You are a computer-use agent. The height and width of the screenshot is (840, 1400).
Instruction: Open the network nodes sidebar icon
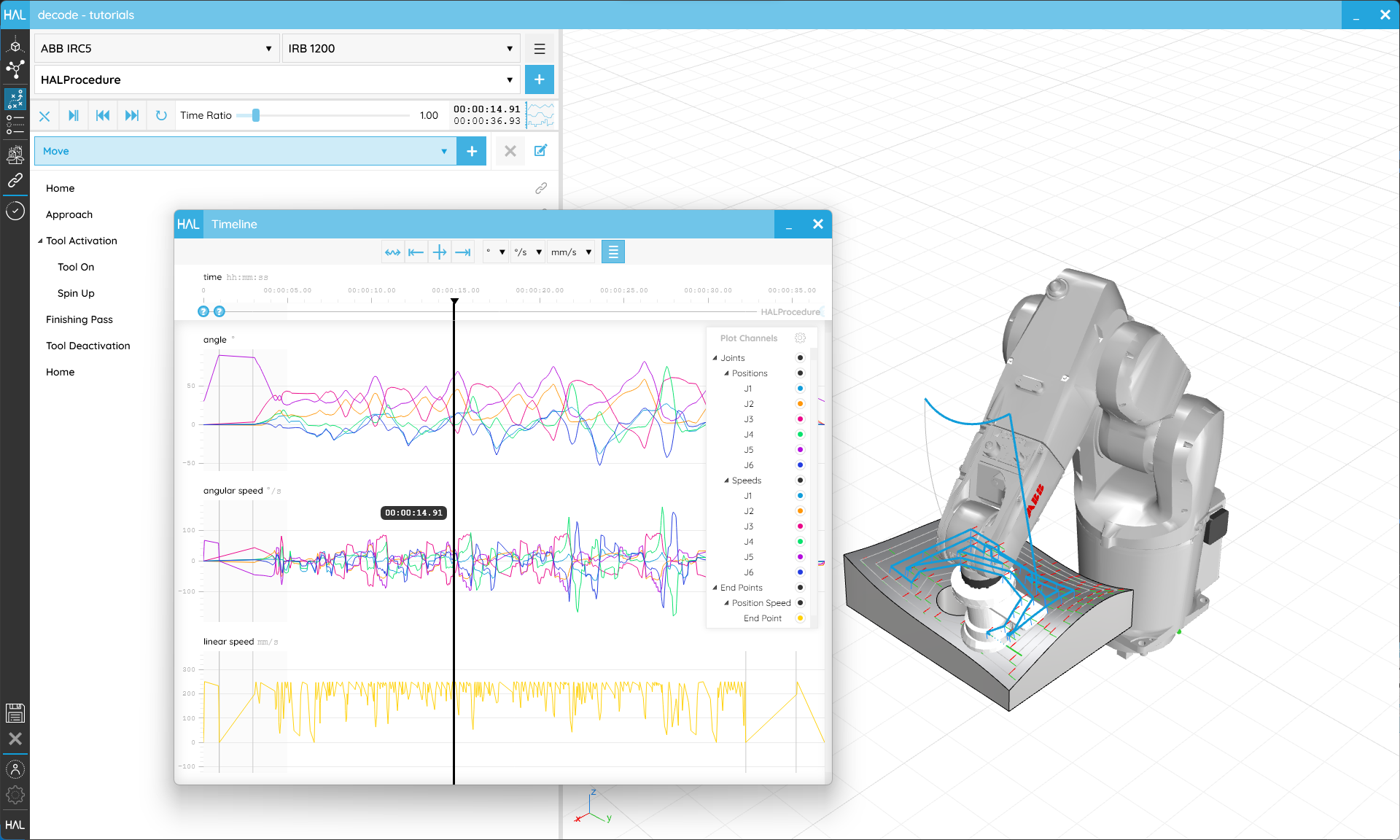(x=15, y=70)
